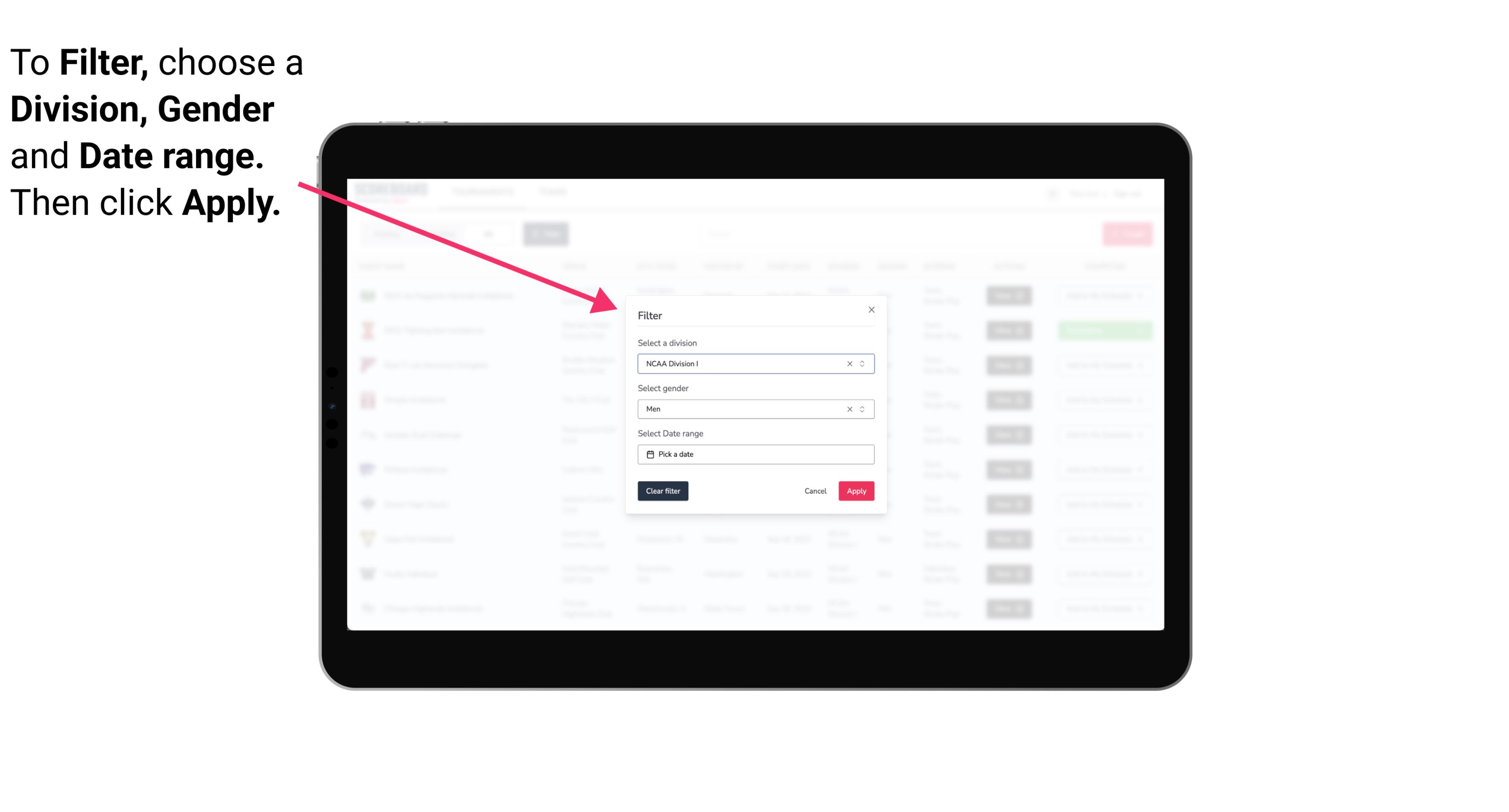Image resolution: width=1509 pixels, height=812 pixels.
Task: Click Cancel to dismiss the filter
Action: pyautogui.click(x=815, y=491)
